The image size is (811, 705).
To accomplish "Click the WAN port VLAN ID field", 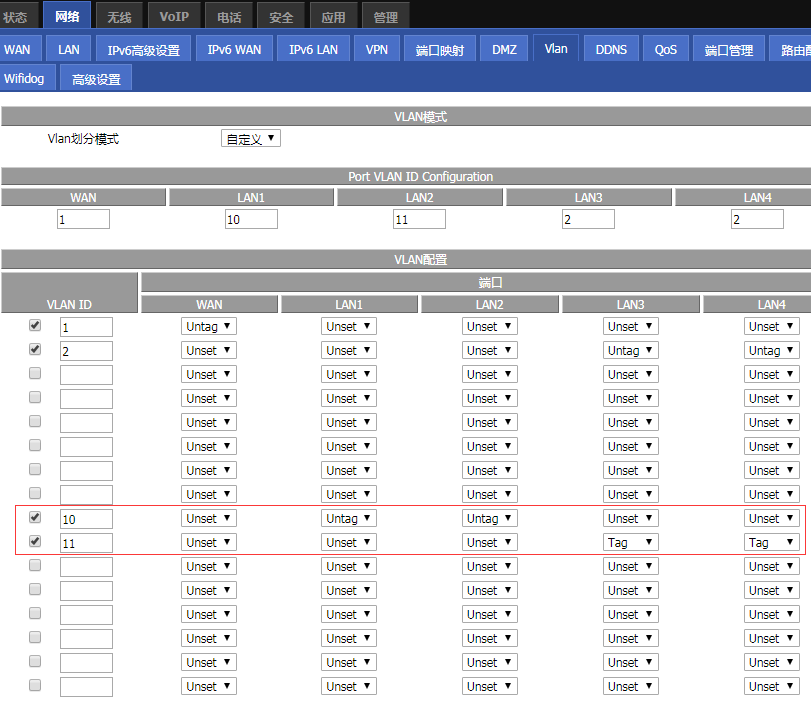I will pos(83,219).
